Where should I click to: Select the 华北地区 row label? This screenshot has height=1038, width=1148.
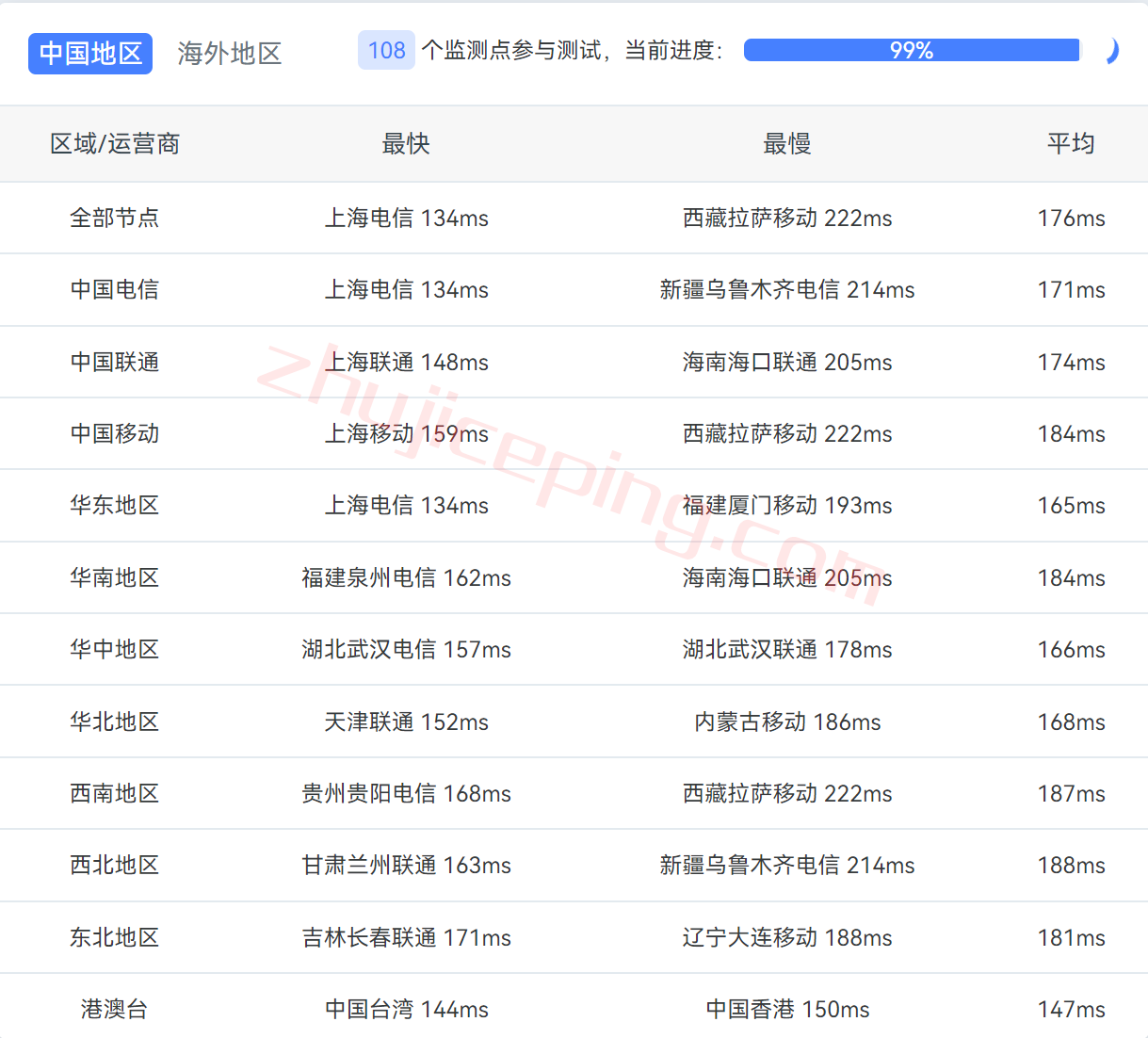point(115,722)
